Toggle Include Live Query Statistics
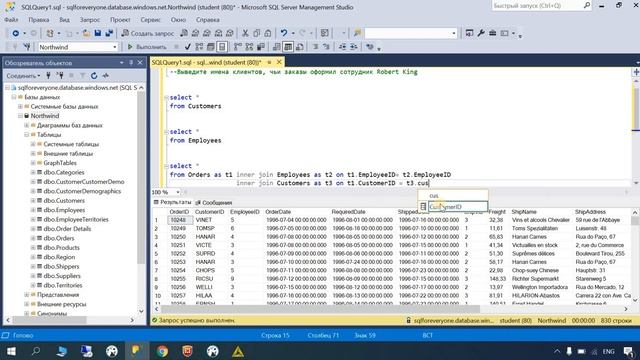The image size is (640, 360). 249,47
